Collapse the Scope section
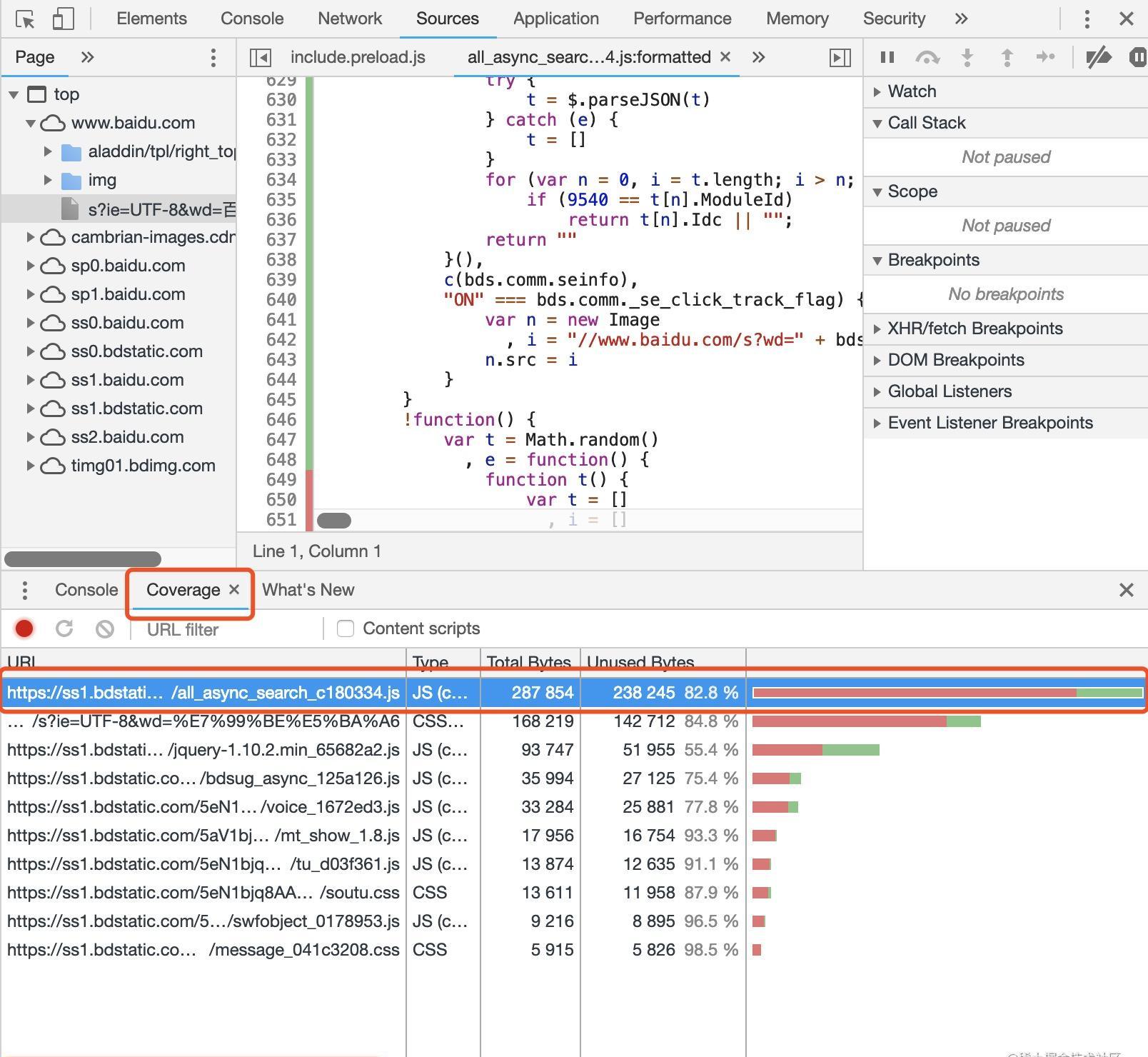 (1006, 191)
